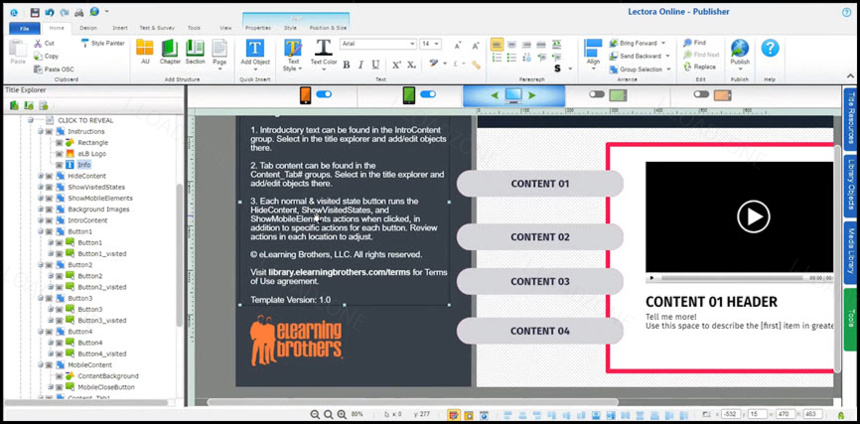Click the Title Explorer vertical scrollbar

coord(179,256)
